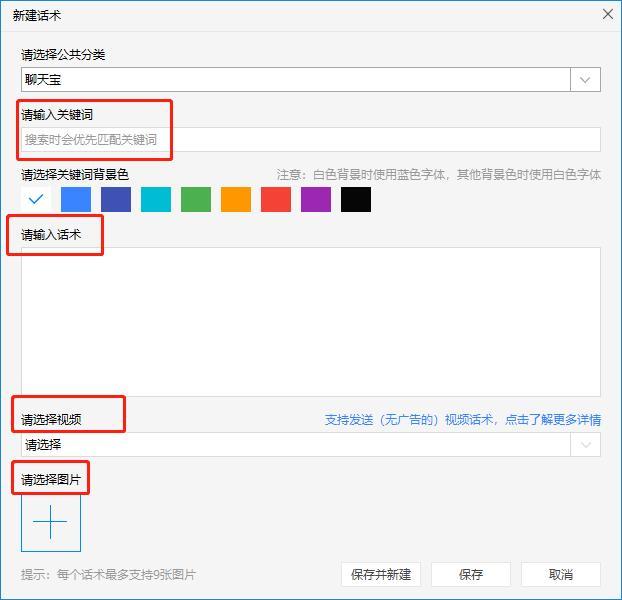Choose the light blue keyword background color
Screen dimensions: 622x600
[76, 199]
